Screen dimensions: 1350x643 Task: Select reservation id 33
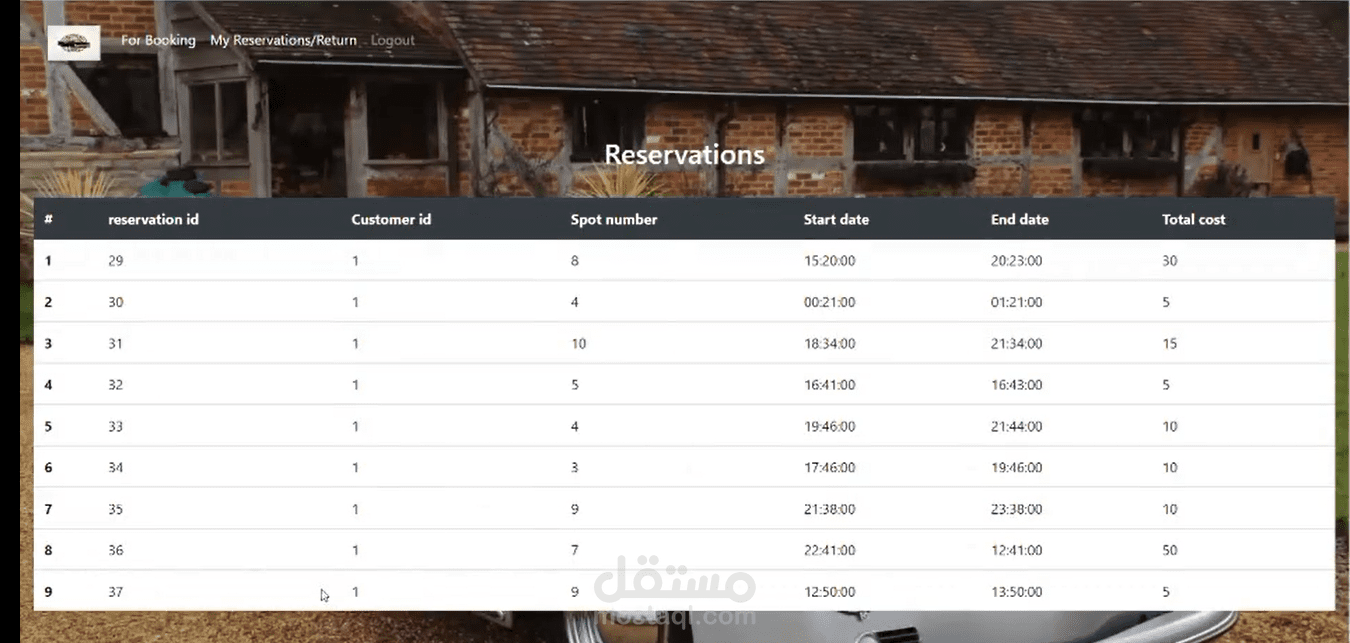pos(116,427)
